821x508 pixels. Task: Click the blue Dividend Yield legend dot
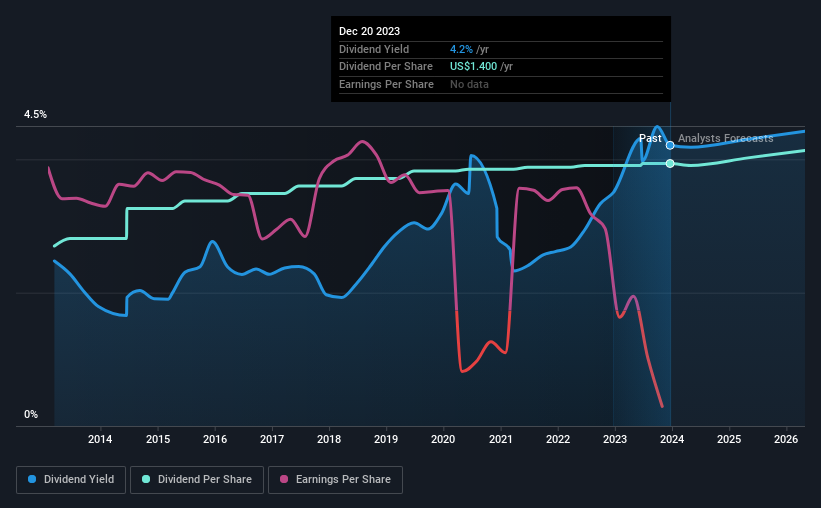pyautogui.click(x=32, y=479)
